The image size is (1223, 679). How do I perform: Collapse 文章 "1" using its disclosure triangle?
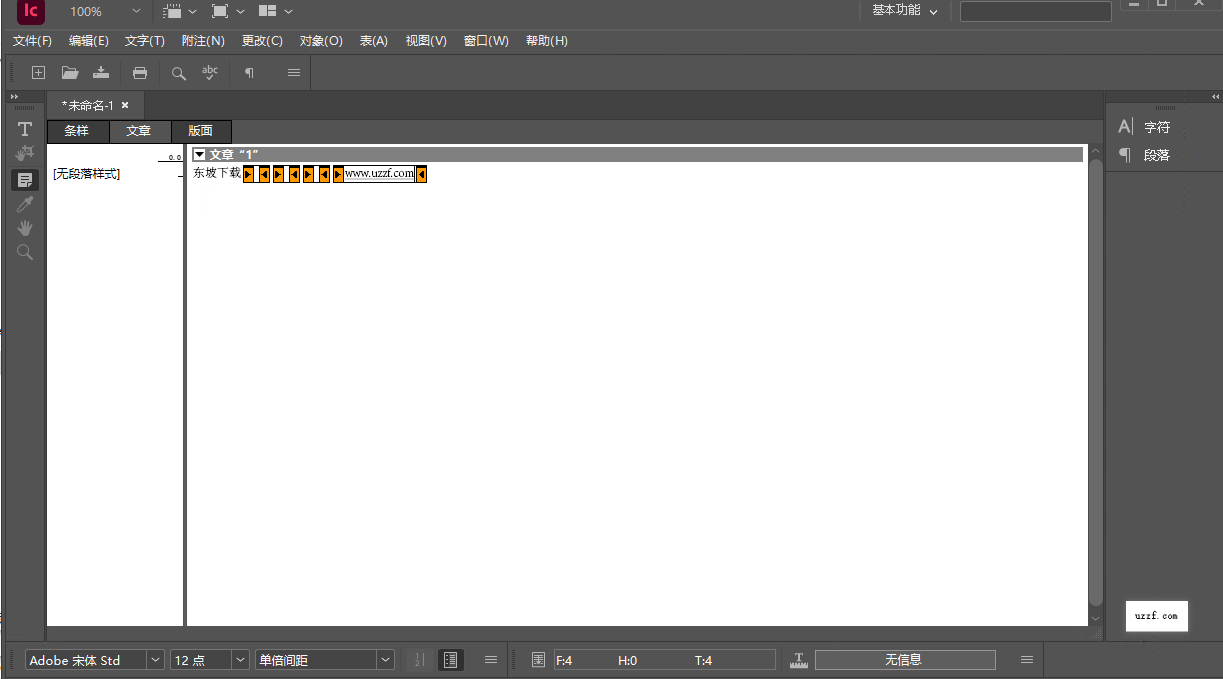200,153
